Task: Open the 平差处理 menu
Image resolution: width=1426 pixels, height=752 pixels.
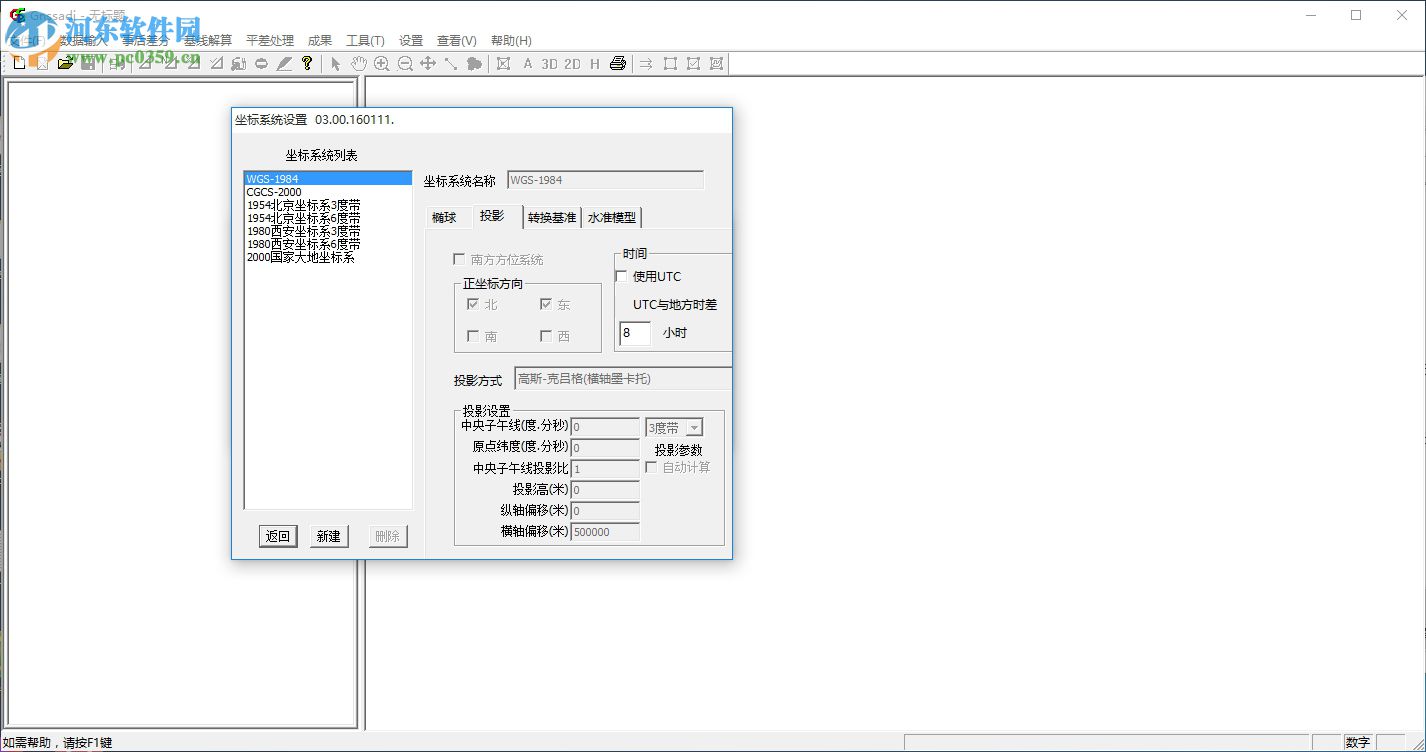Action: pos(270,41)
